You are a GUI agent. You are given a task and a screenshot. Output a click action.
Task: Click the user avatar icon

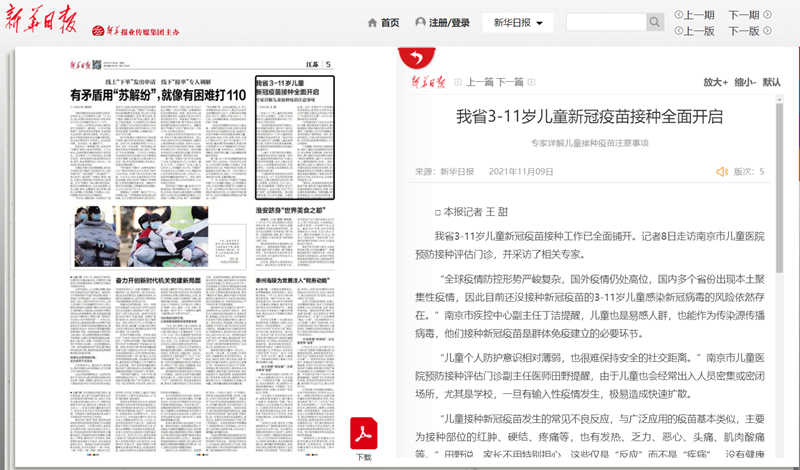[x=420, y=22]
